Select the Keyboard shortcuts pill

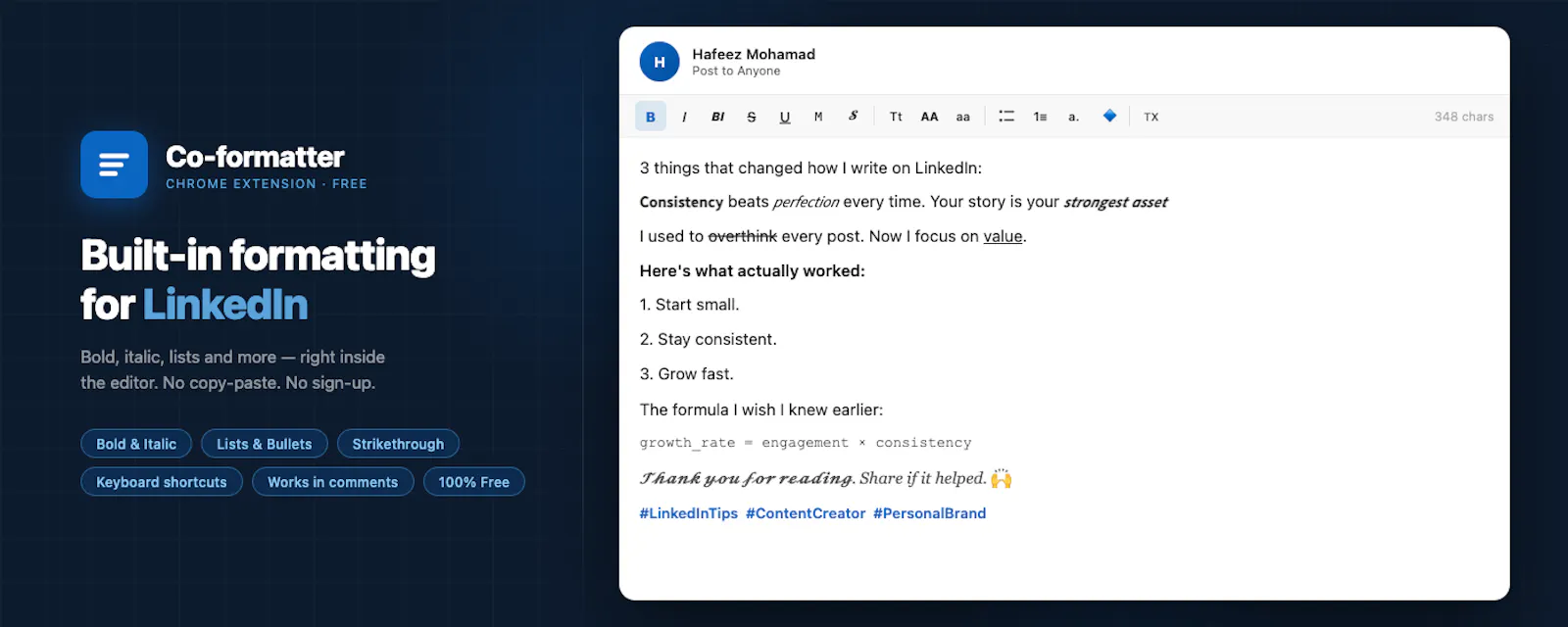pyautogui.click(x=162, y=482)
